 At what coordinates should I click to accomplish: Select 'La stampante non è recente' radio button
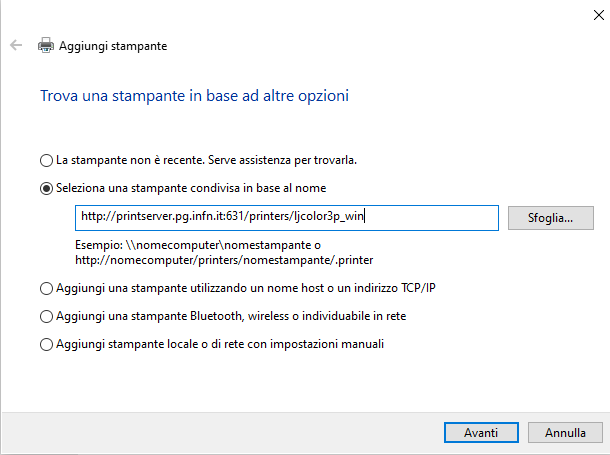click(46, 160)
